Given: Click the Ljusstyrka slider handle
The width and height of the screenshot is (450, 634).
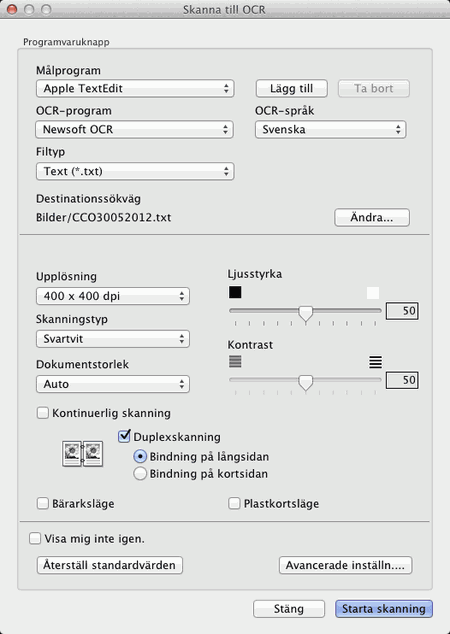Looking at the screenshot, I should (x=306, y=313).
